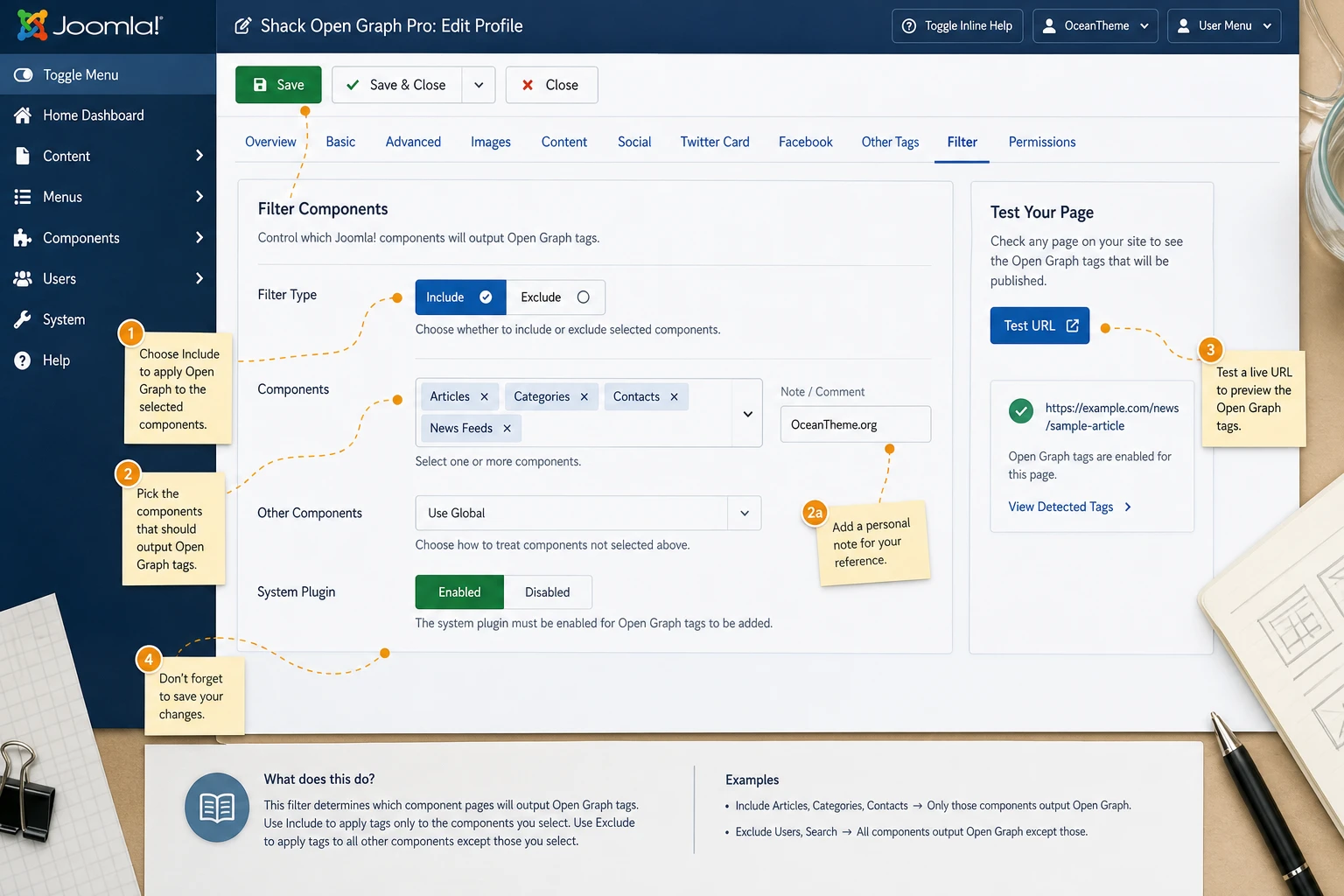The width and height of the screenshot is (1344, 896).
Task: Click the Test URL button
Action: pos(1039,325)
